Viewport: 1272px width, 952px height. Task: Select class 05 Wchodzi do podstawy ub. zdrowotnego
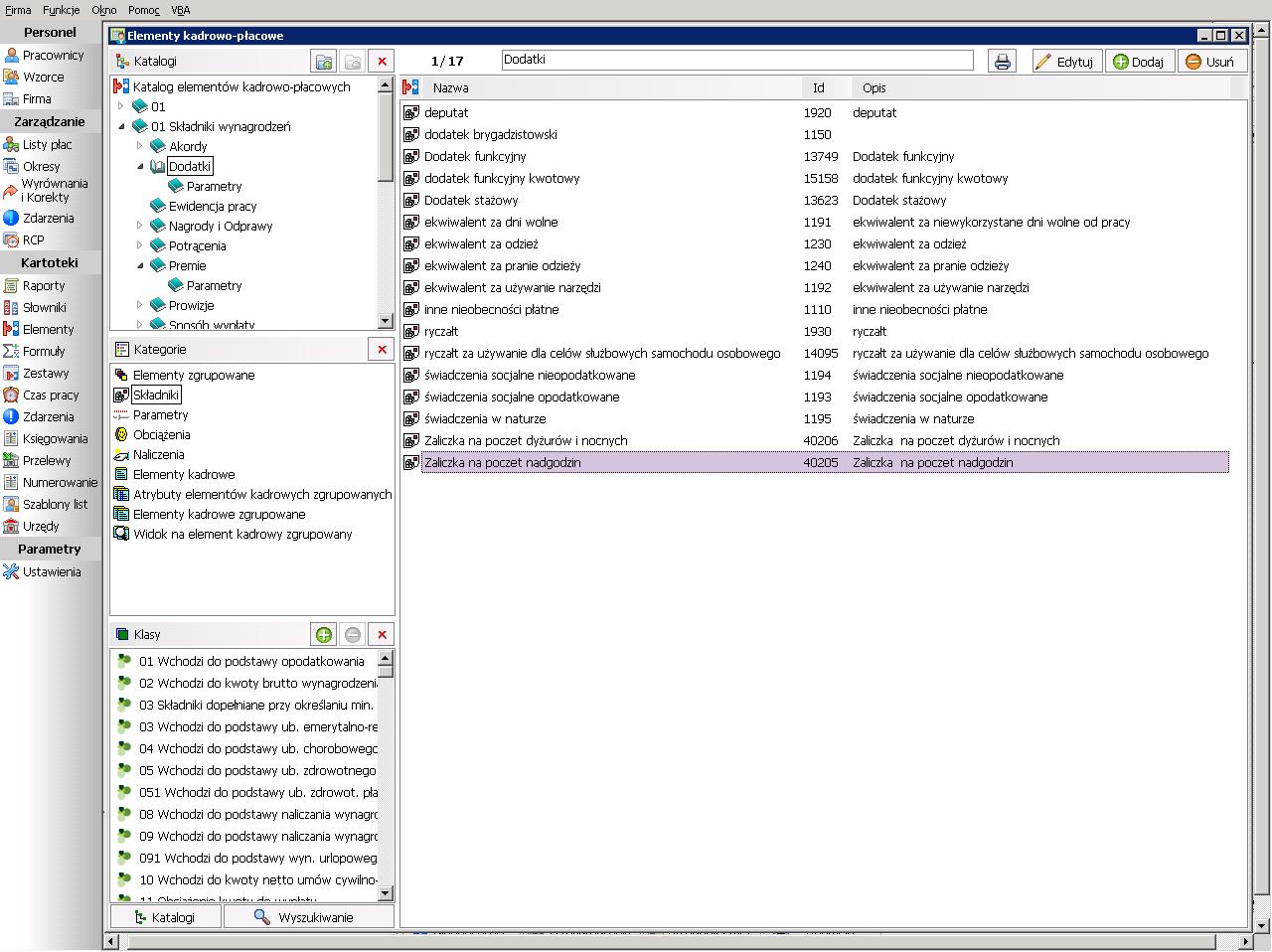pyautogui.click(x=257, y=770)
